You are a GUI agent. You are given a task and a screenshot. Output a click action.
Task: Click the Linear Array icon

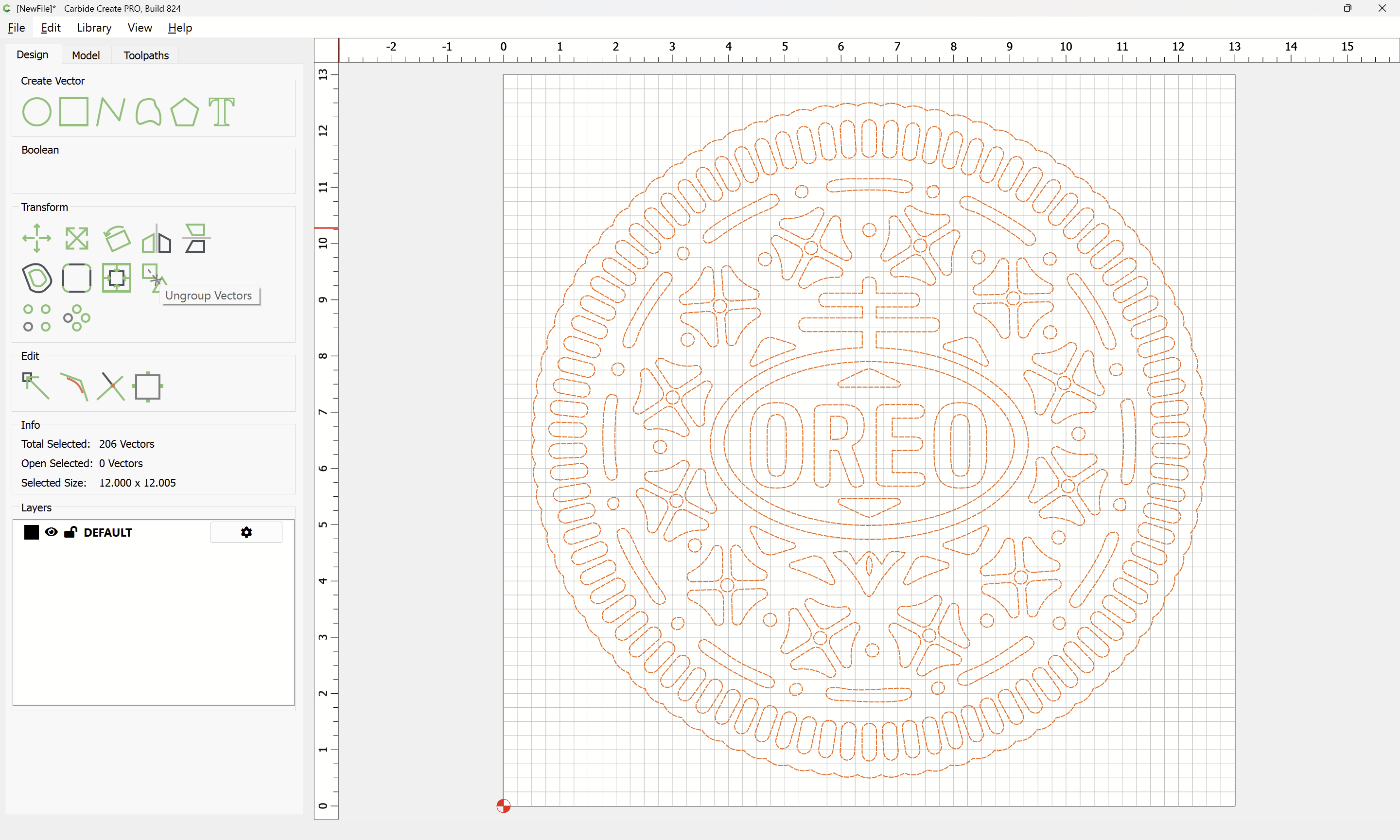[36, 318]
